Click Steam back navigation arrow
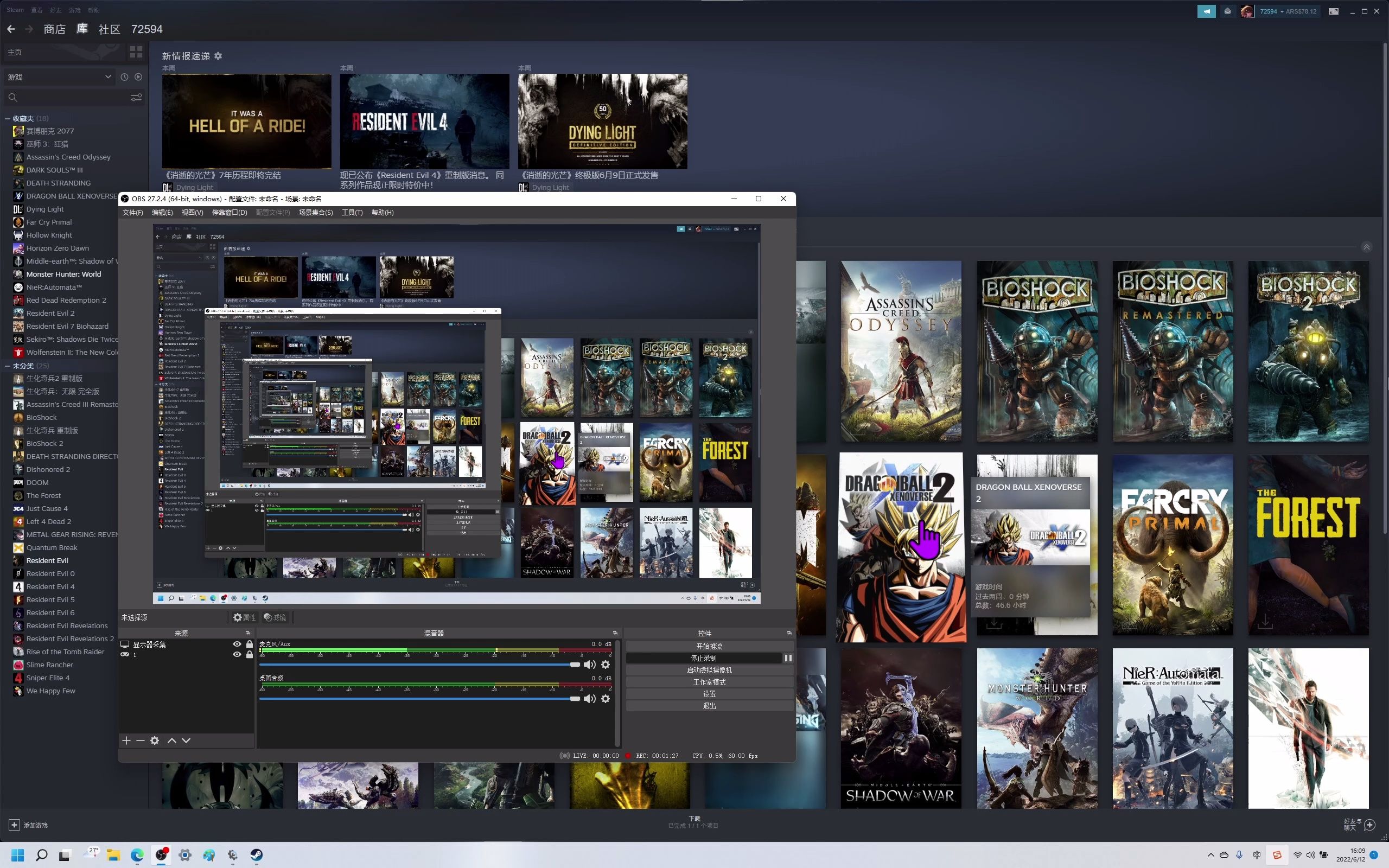The width and height of the screenshot is (1389, 868). point(11,29)
